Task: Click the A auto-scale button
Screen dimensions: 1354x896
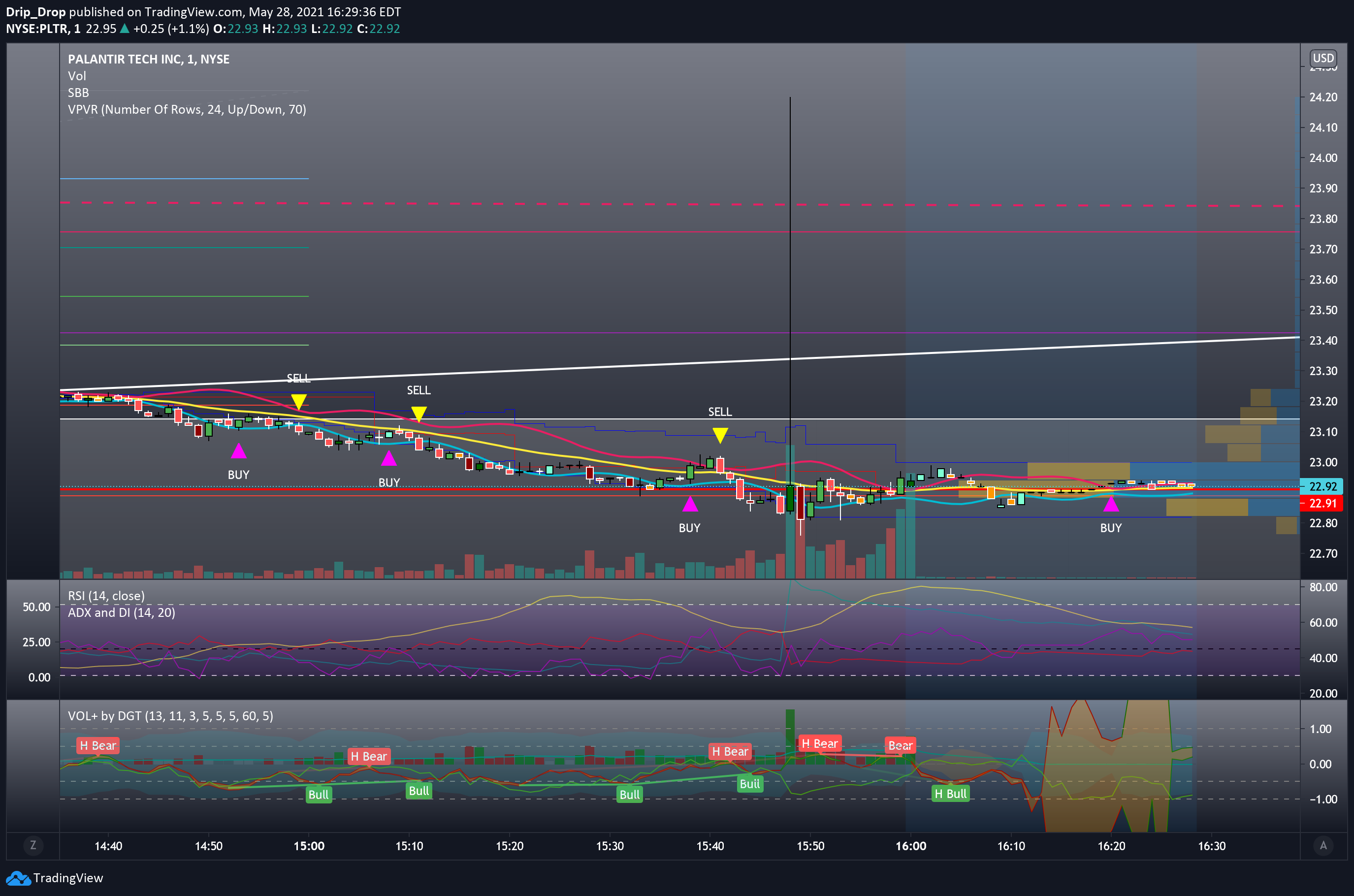Action: pos(1323,845)
